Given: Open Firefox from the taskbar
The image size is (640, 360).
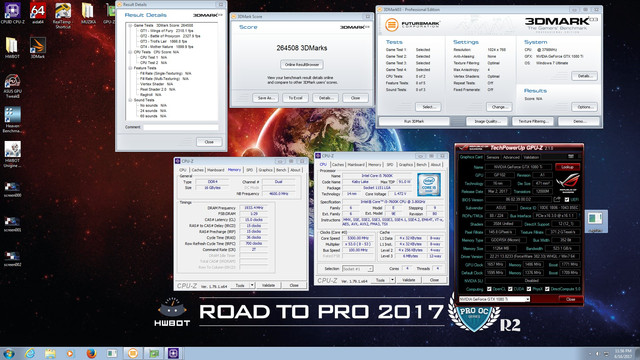Looking at the screenshot, I should pyautogui.click(x=91, y=353).
